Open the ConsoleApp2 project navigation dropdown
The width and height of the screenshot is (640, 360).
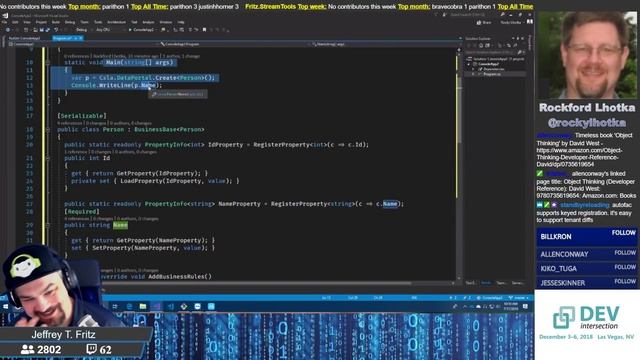pos(84,44)
